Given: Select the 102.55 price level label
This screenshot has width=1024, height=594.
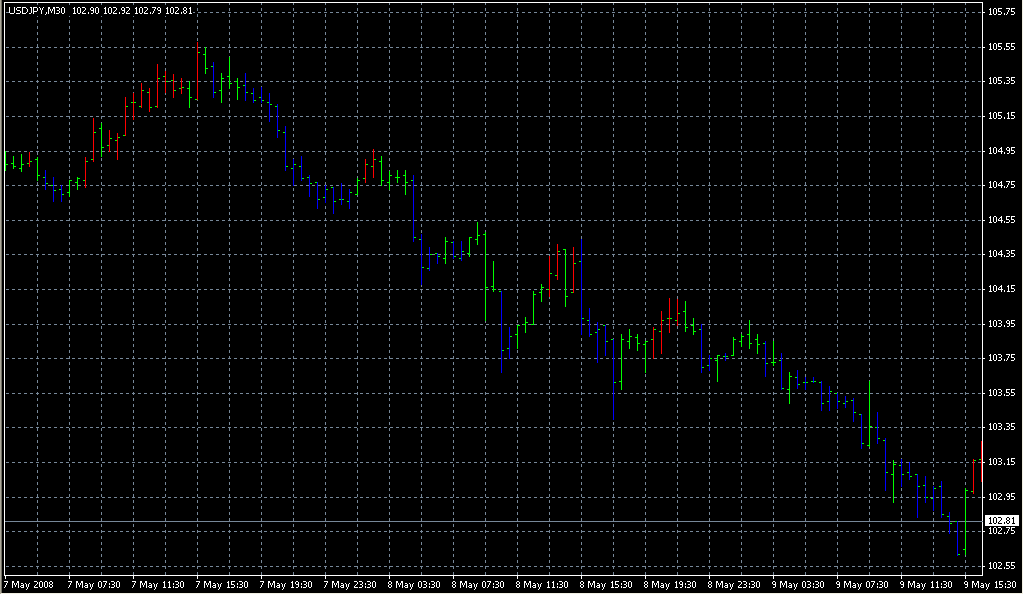Looking at the screenshot, I should click(1001, 566).
